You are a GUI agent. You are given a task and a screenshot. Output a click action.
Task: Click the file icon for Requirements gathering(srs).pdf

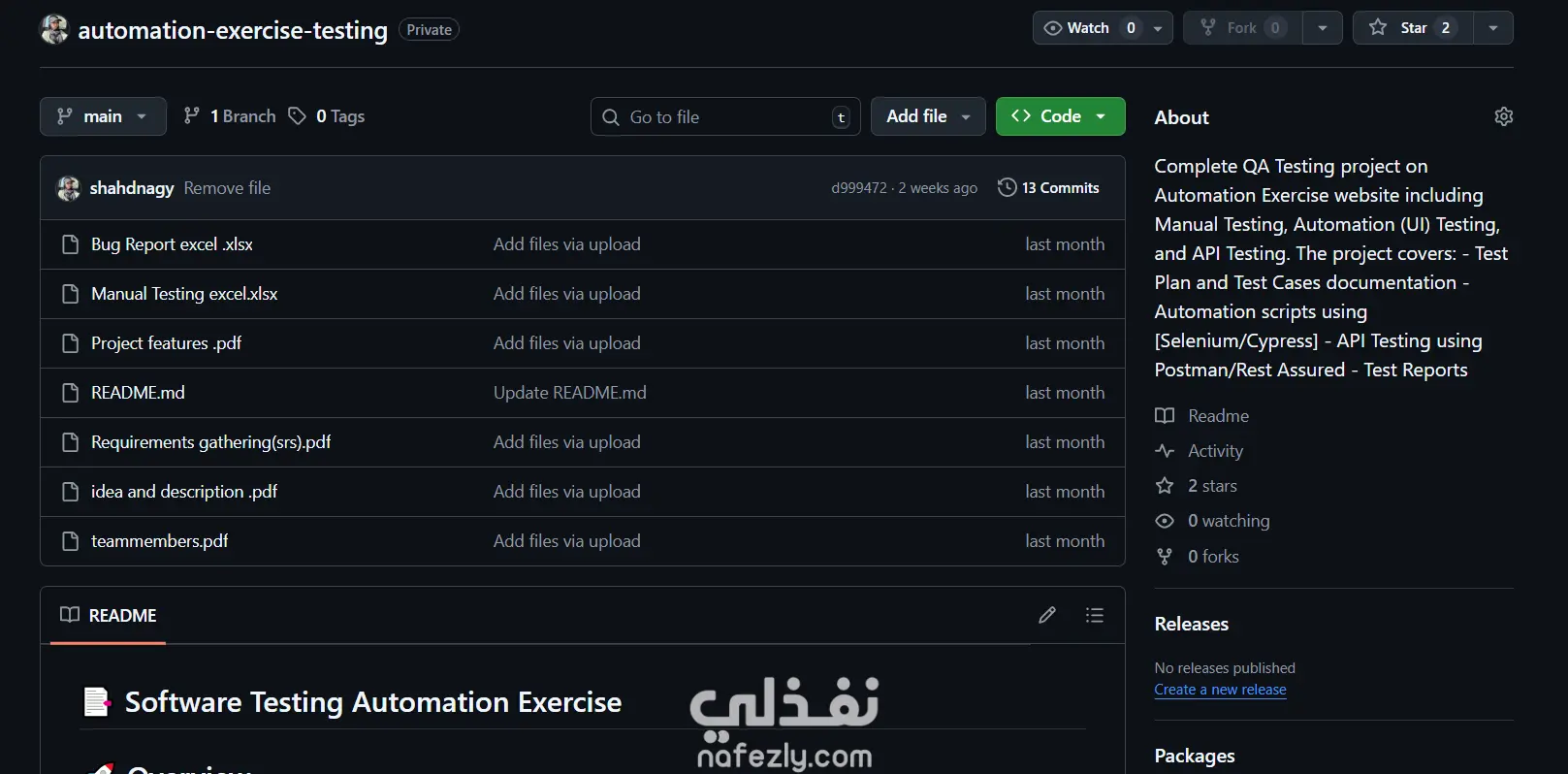point(70,442)
